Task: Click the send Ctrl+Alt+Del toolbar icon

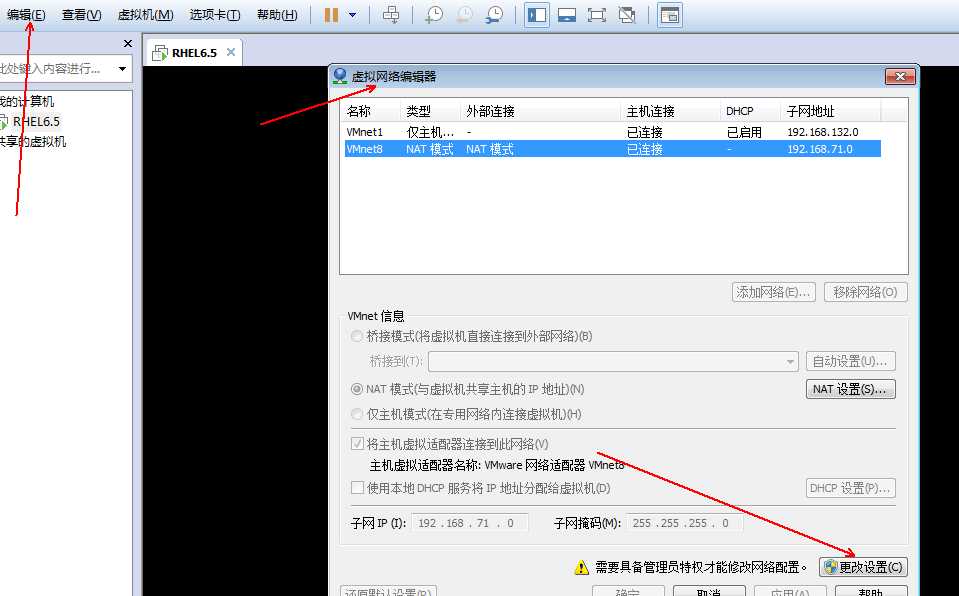Action: click(391, 15)
